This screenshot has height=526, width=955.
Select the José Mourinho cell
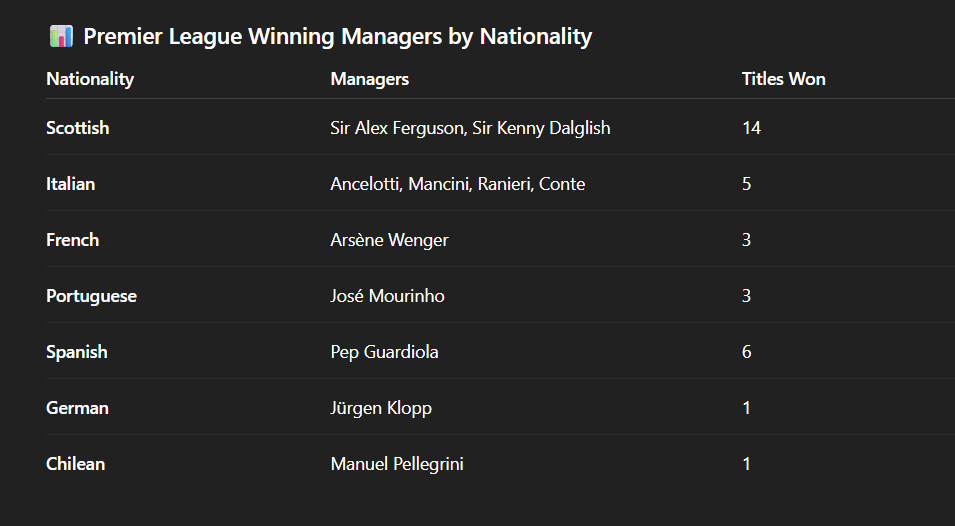pos(387,296)
